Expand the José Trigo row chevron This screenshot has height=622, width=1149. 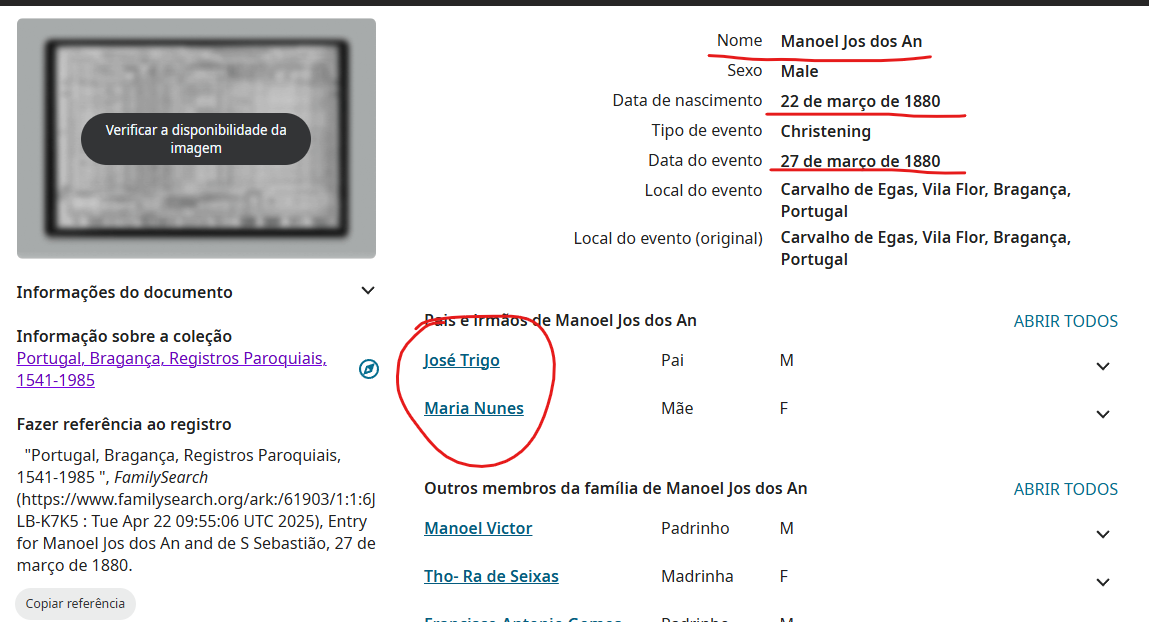click(1102, 366)
